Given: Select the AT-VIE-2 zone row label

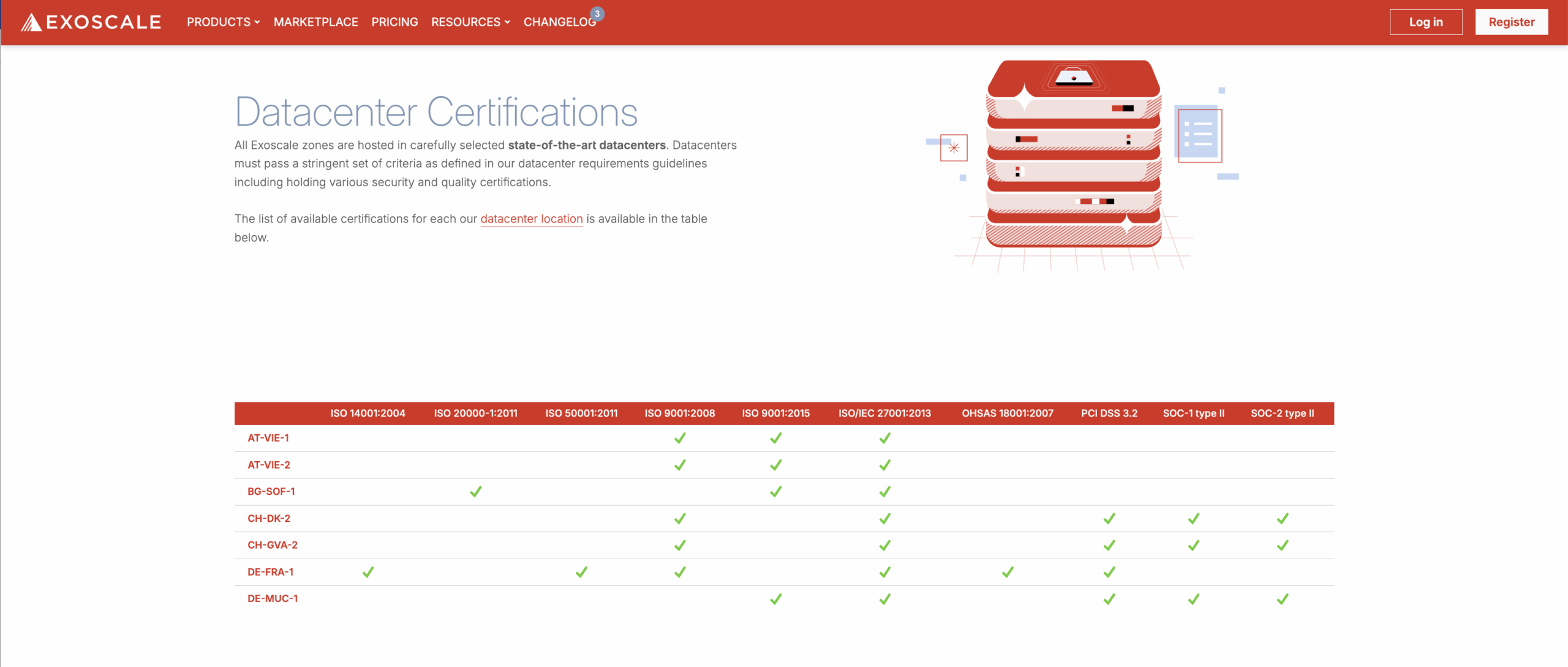Looking at the screenshot, I should coord(269,465).
